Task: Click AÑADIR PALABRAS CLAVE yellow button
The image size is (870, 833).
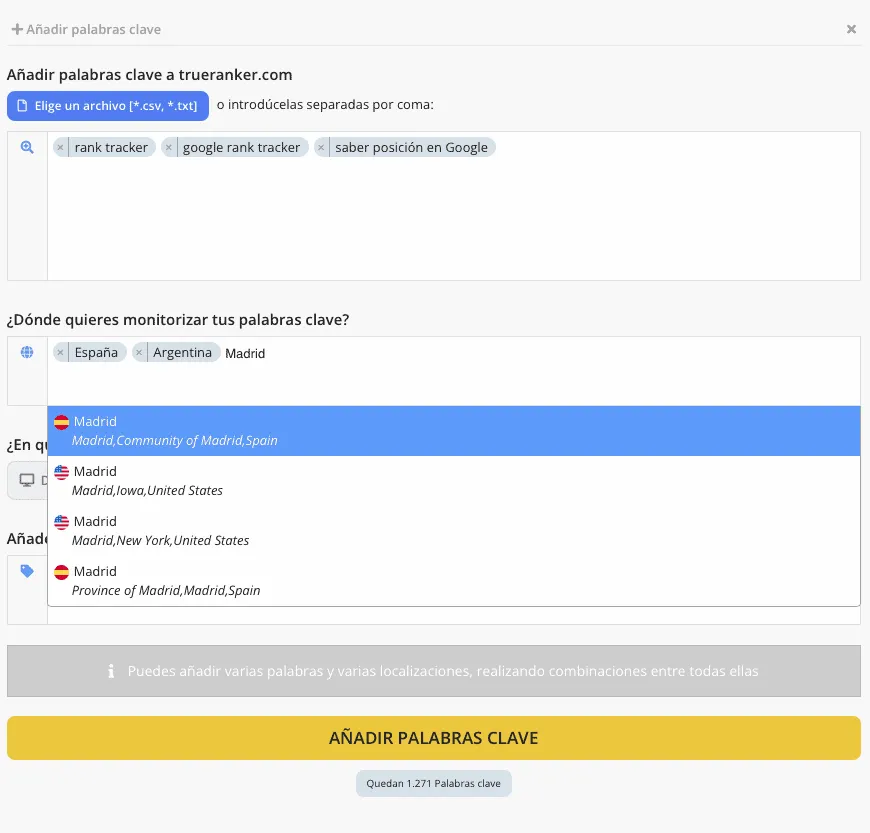Action: coord(434,738)
